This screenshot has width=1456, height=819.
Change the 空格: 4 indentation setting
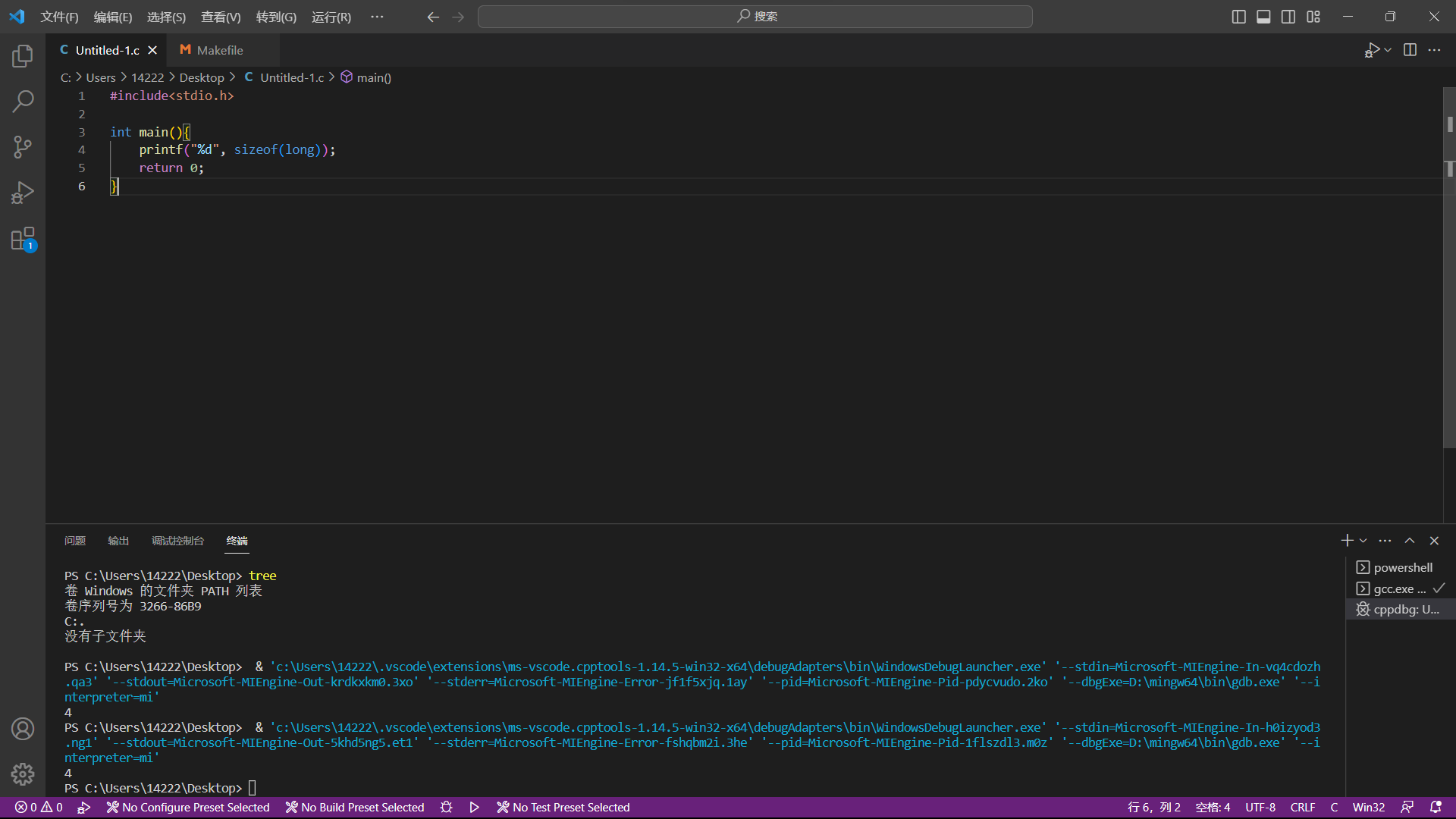click(1213, 808)
